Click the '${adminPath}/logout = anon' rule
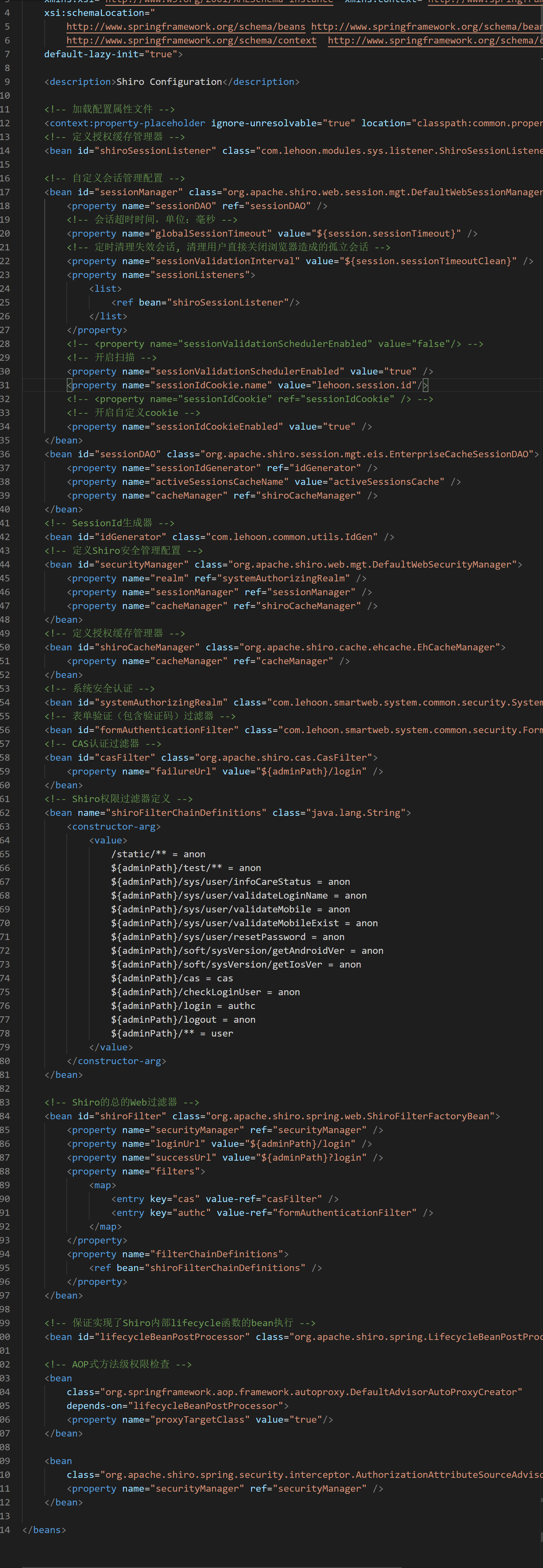The image size is (543, 1568). pos(183,1020)
